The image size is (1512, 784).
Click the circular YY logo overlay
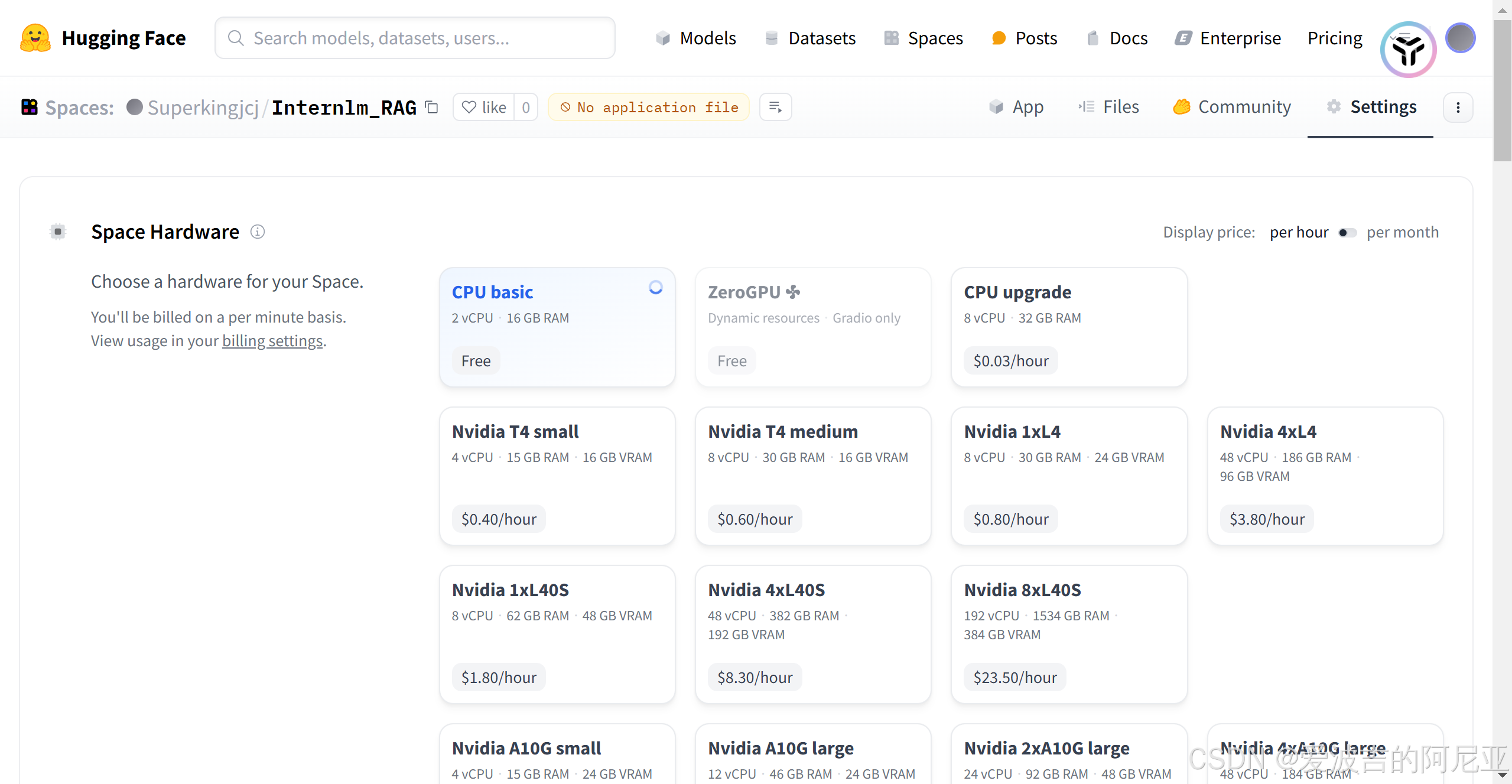coord(1408,50)
